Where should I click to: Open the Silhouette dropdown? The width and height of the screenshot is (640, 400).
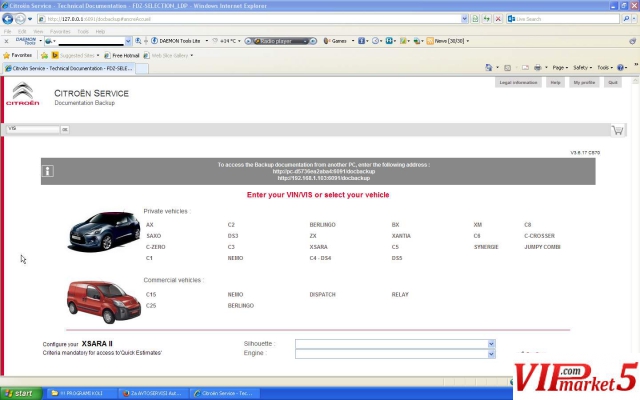click(491, 344)
